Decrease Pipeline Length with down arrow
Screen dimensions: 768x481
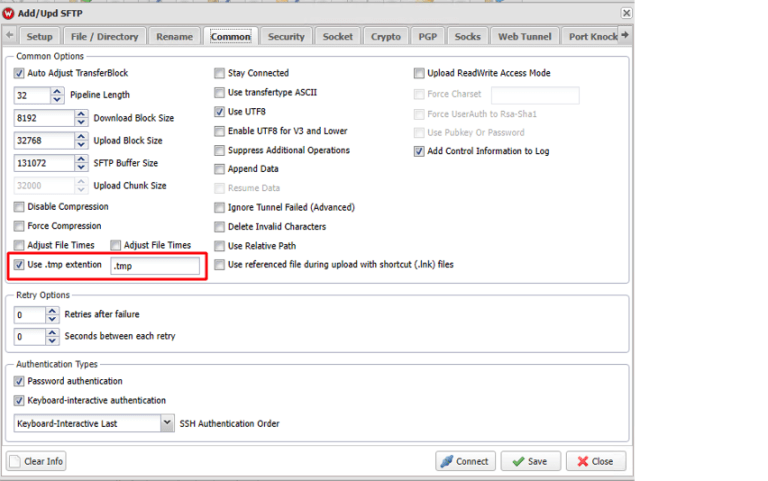tap(57, 99)
